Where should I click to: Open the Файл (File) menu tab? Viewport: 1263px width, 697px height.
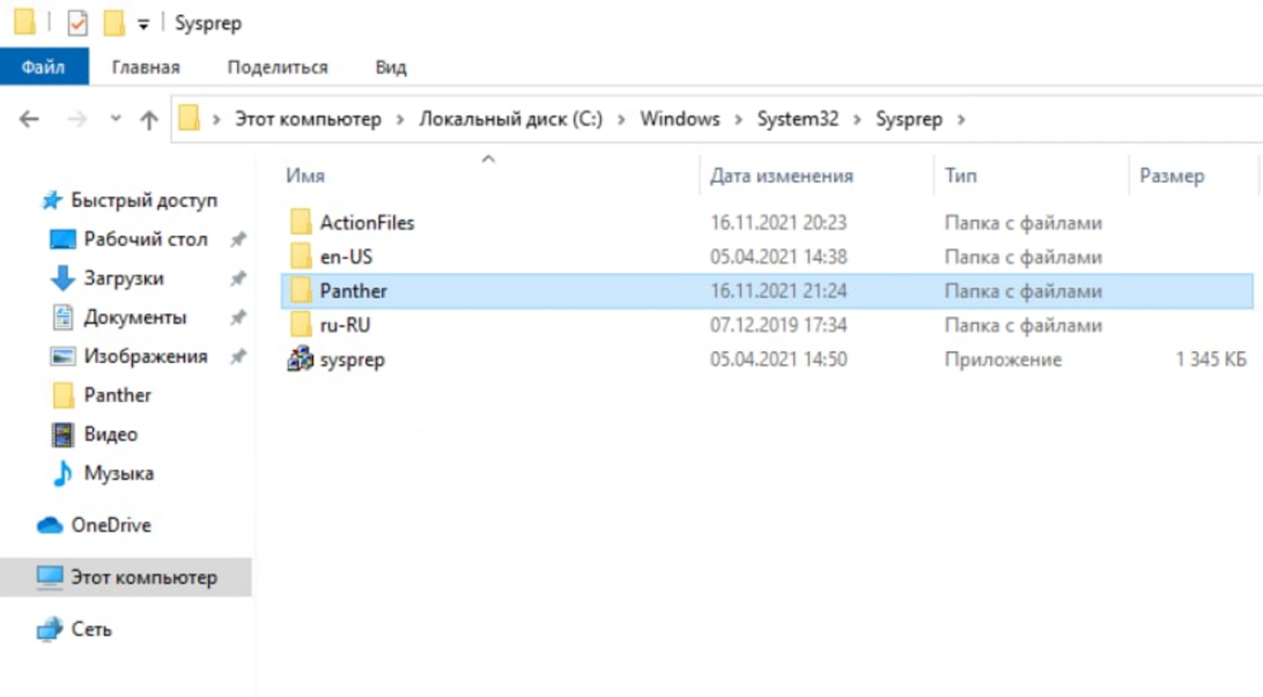[43, 68]
